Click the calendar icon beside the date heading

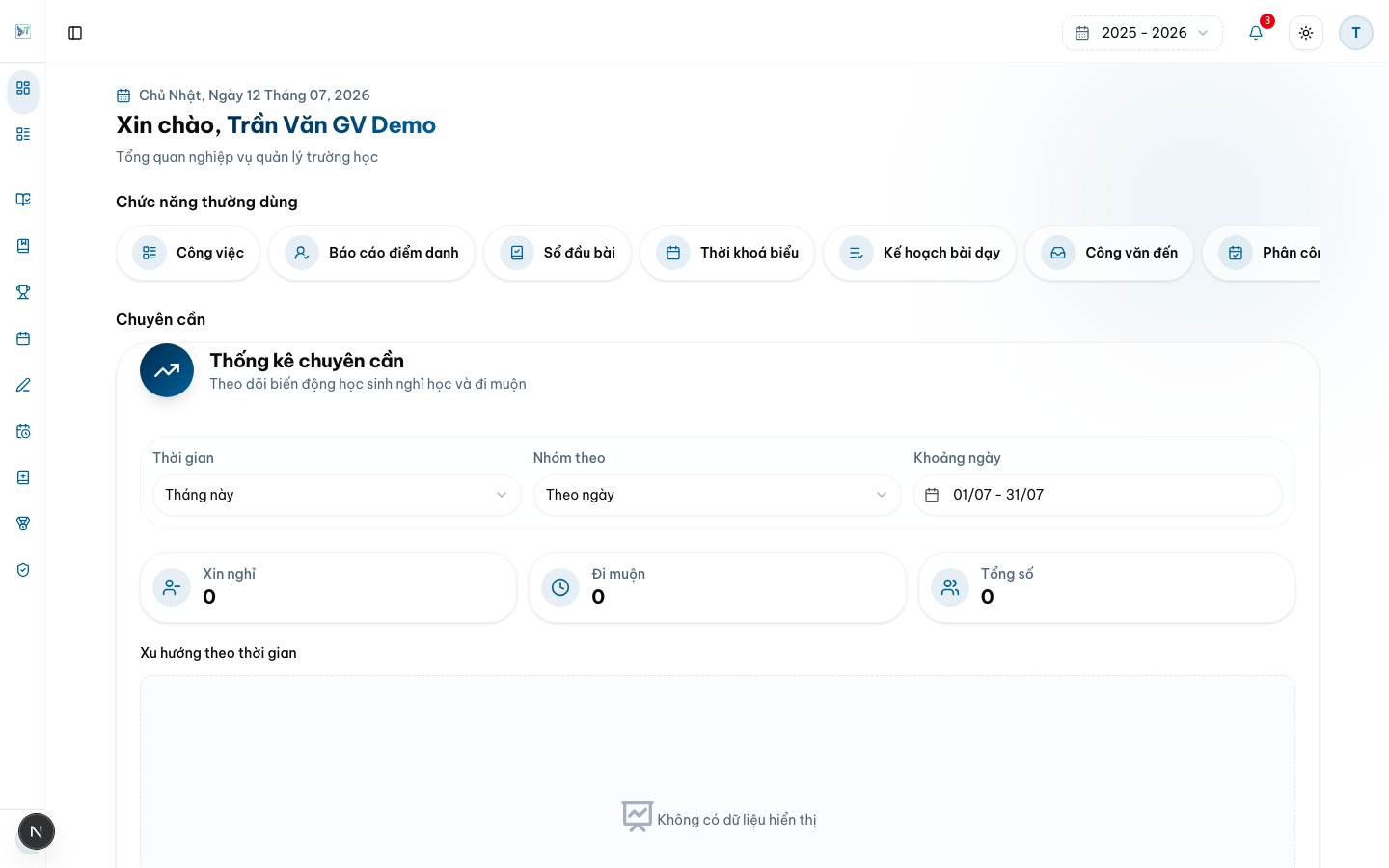point(123,95)
